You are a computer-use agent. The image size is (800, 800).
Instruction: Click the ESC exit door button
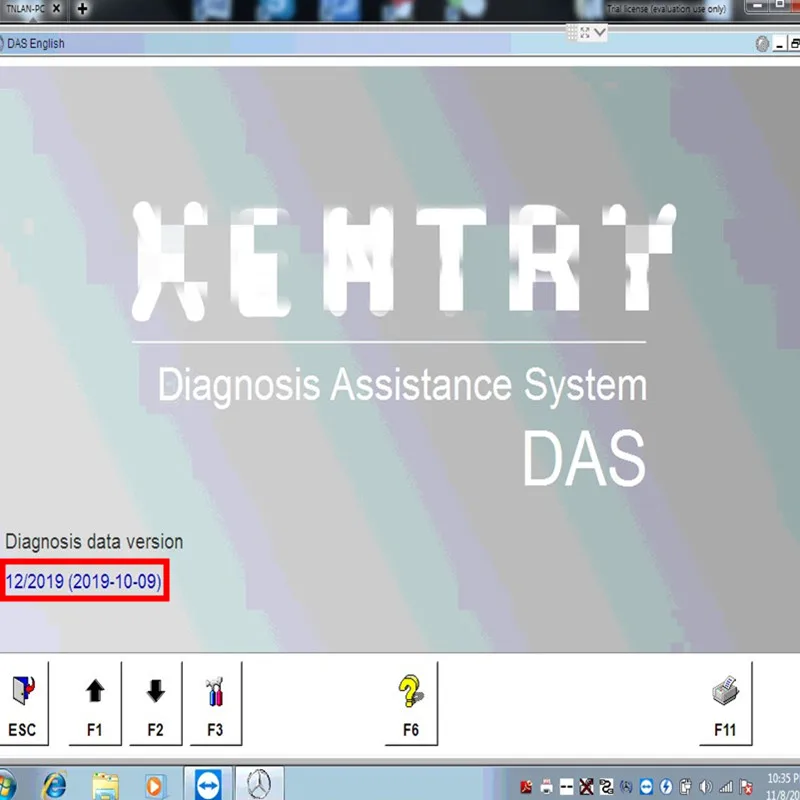[23, 704]
